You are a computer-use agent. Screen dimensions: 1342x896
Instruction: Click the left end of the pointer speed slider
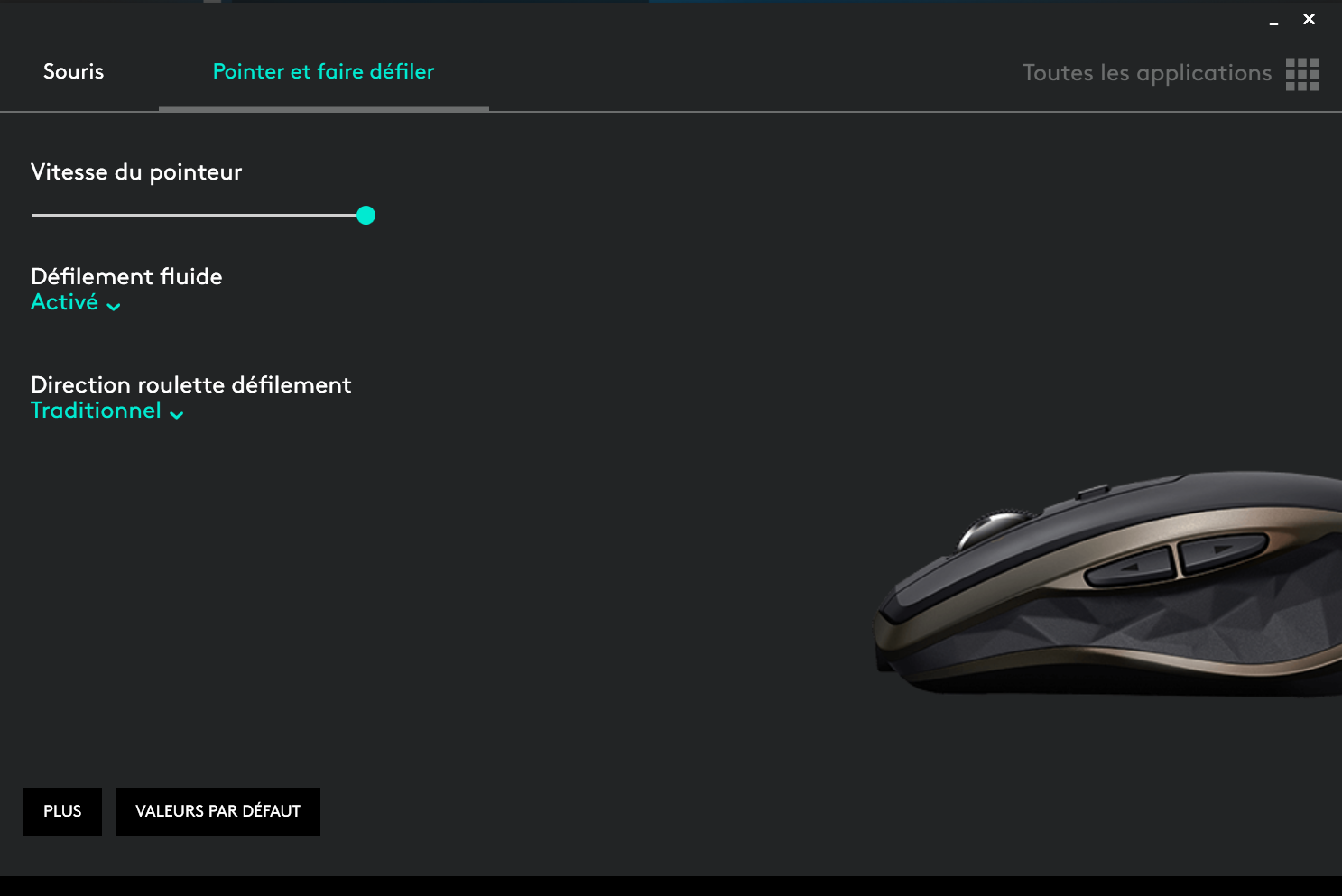tap(34, 215)
